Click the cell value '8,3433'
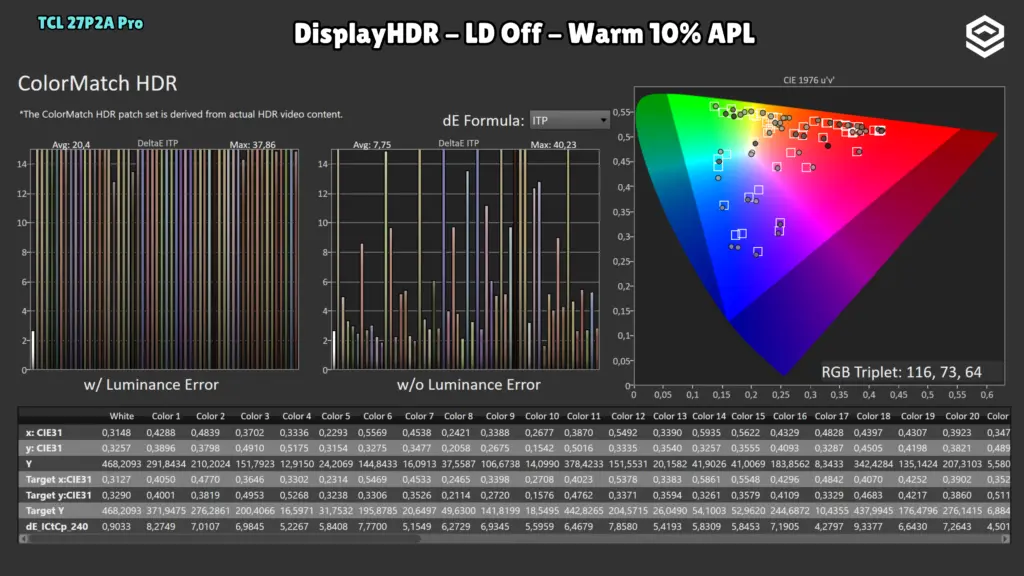1024x576 pixels. 831,464
